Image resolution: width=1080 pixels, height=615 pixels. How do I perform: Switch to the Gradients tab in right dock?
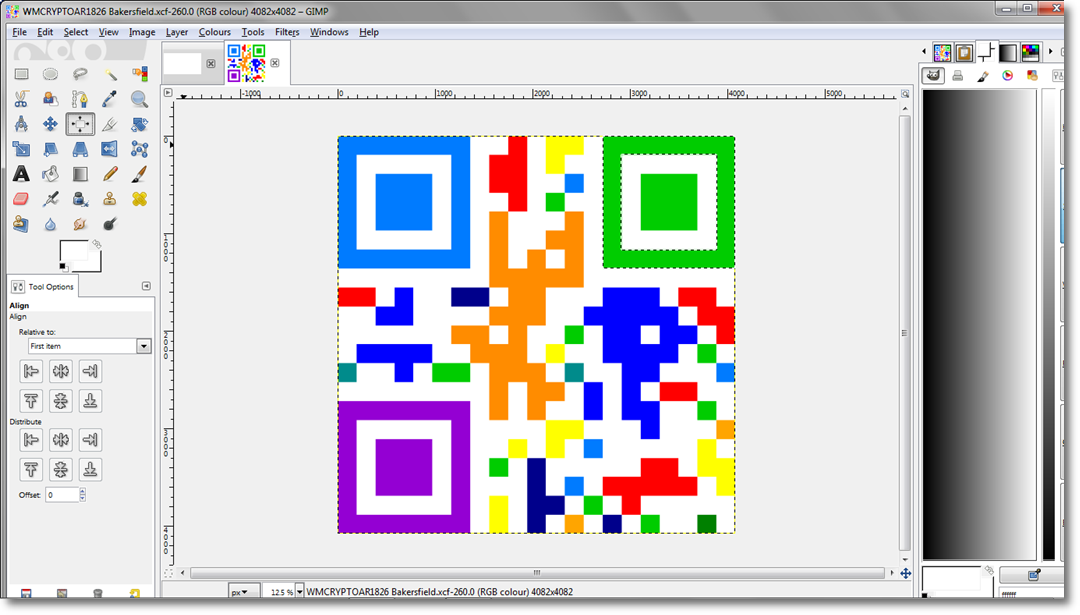1008,52
